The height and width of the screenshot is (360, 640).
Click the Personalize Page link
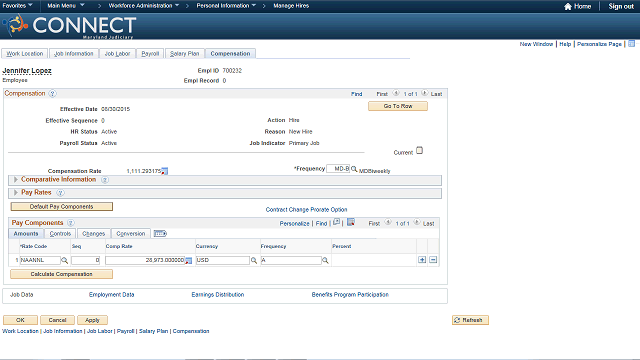(x=599, y=44)
